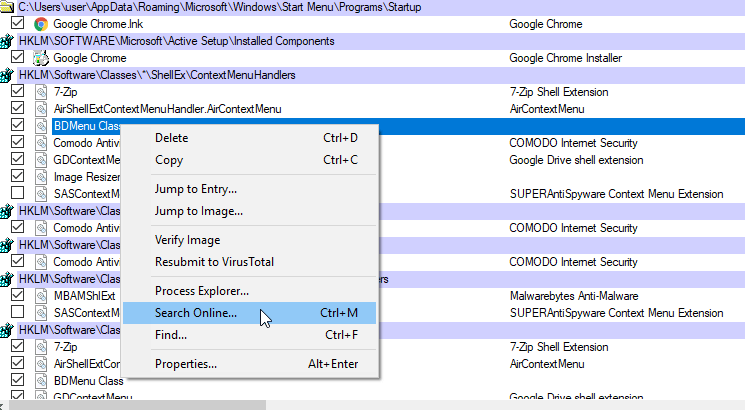Select Jump to Image... menu item
This screenshot has width=745, height=410.
click(x=249, y=211)
